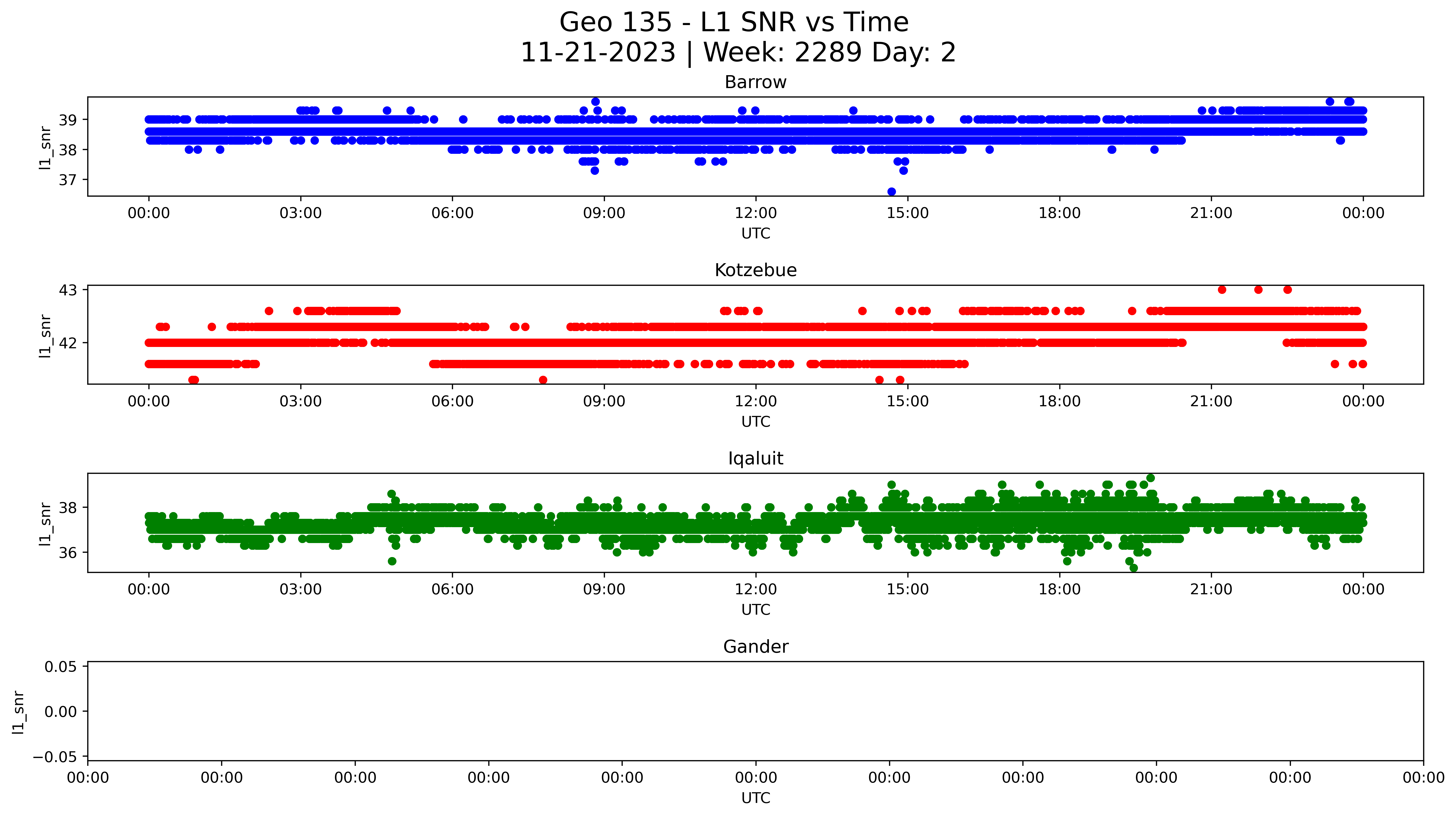Click the lowest green point near 04:50 in Iqaluit
1456x817 pixels.
click(x=392, y=561)
